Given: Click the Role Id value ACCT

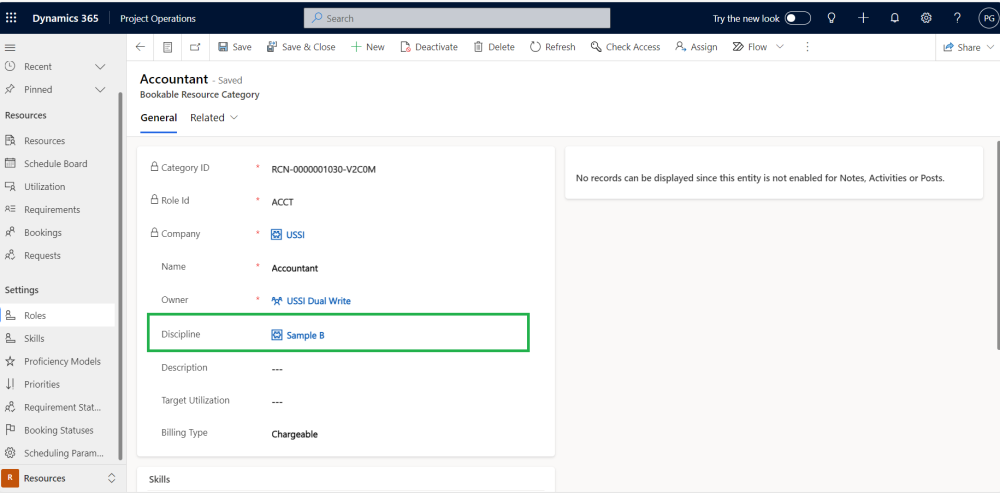Looking at the screenshot, I should pos(283,202).
